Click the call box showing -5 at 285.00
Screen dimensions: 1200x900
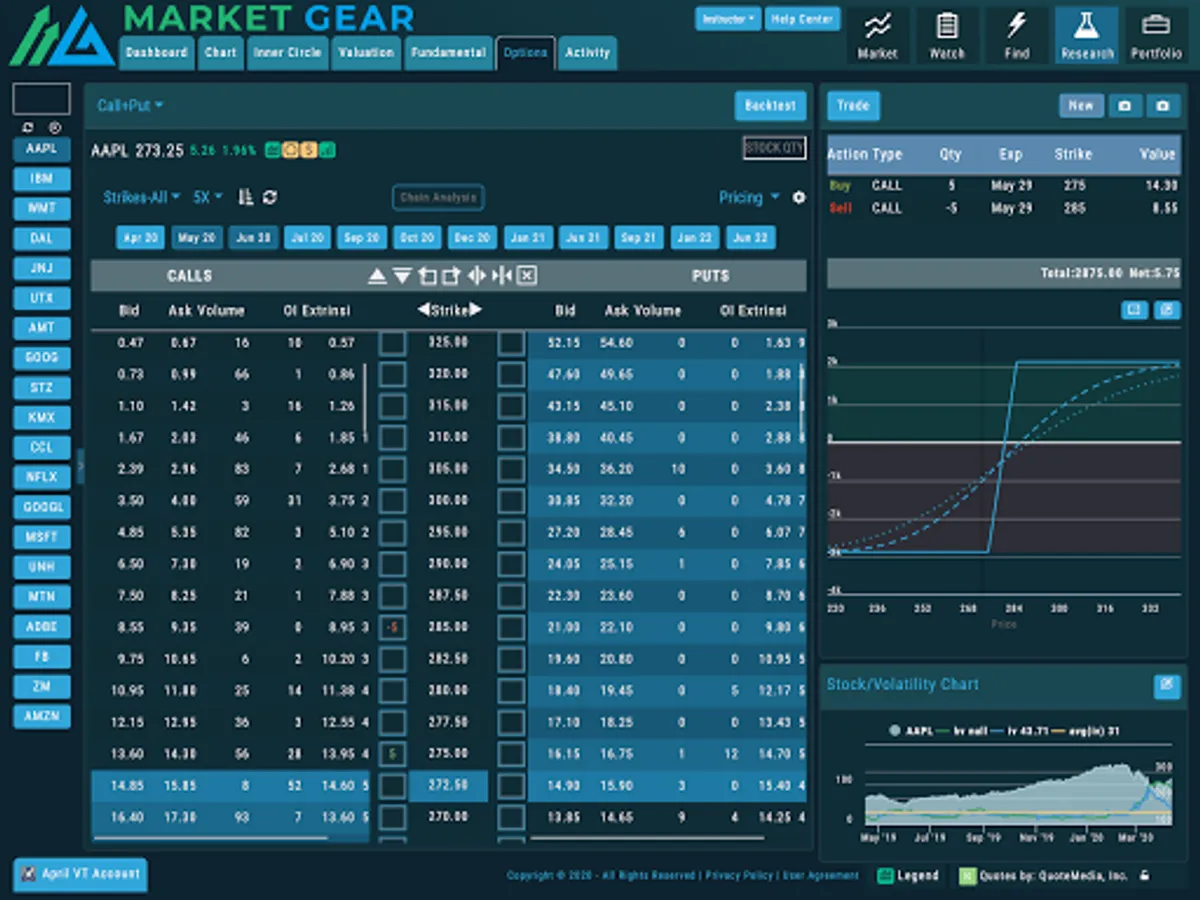coord(393,628)
